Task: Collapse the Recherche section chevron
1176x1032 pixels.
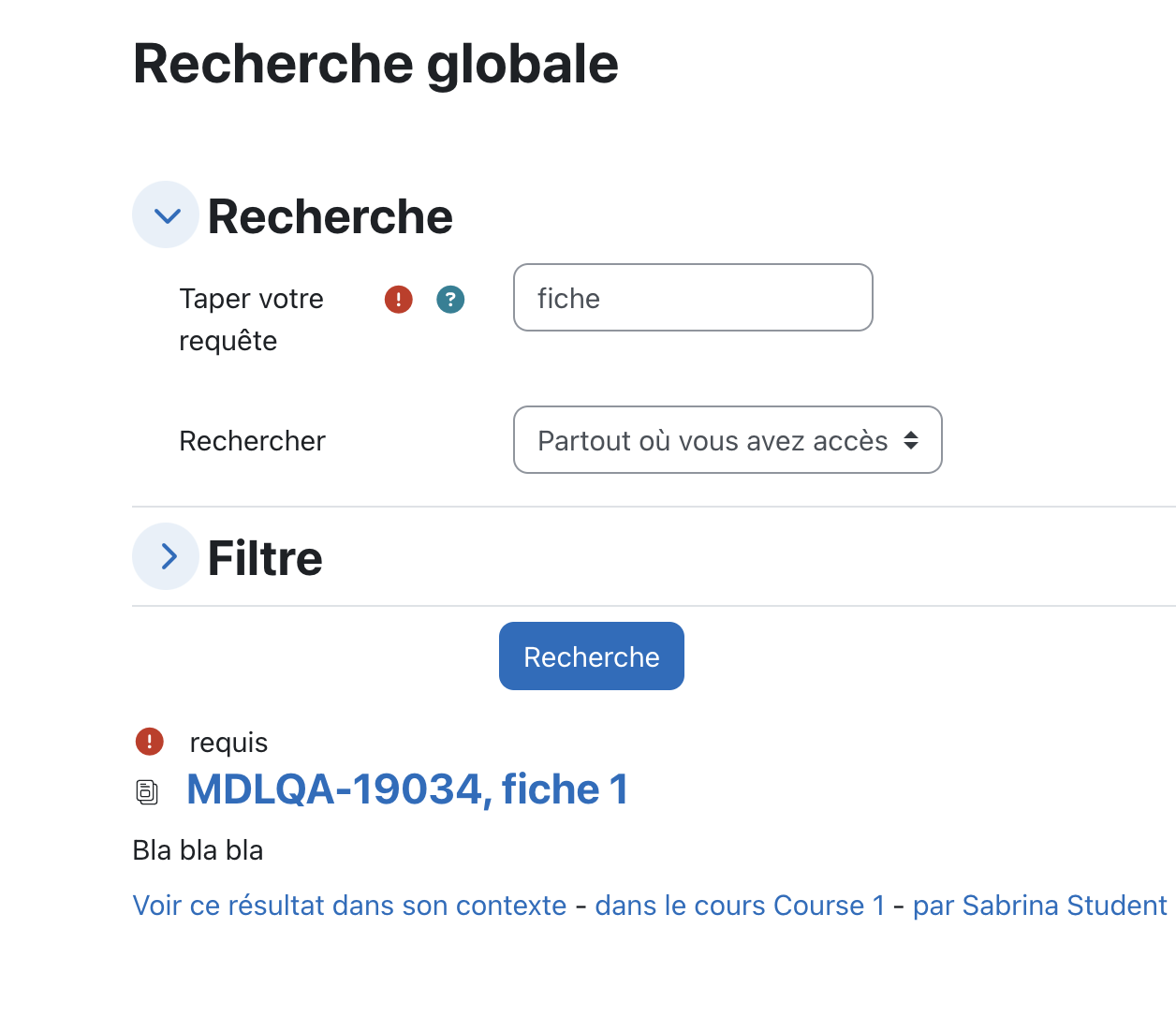Action: coord(166,215)
